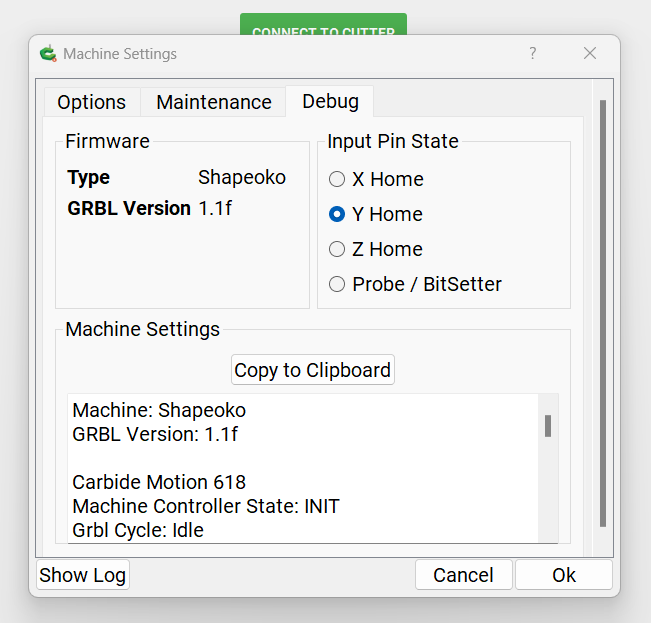Close the Machine Settings dialog
This screenshot has width=651, height=623.
tap(590, 54)
